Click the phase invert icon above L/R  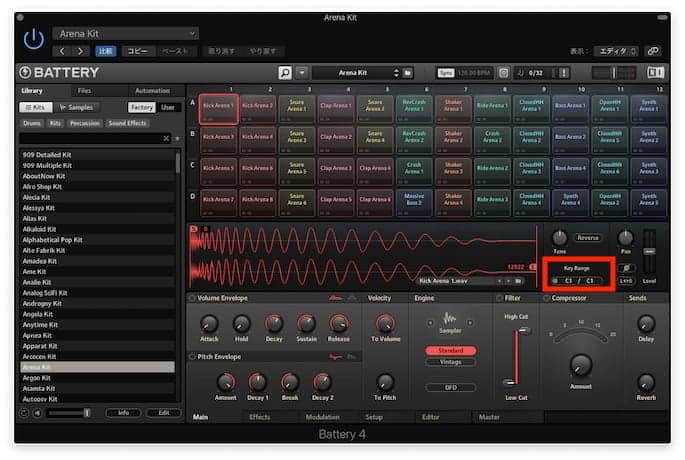point(626,268)
